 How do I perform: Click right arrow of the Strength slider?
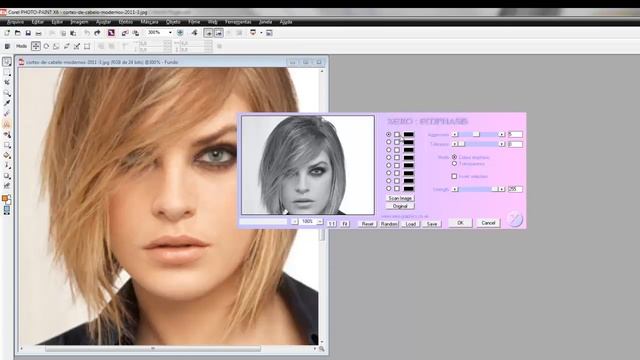pyautogui.click(x=502, y=189)
